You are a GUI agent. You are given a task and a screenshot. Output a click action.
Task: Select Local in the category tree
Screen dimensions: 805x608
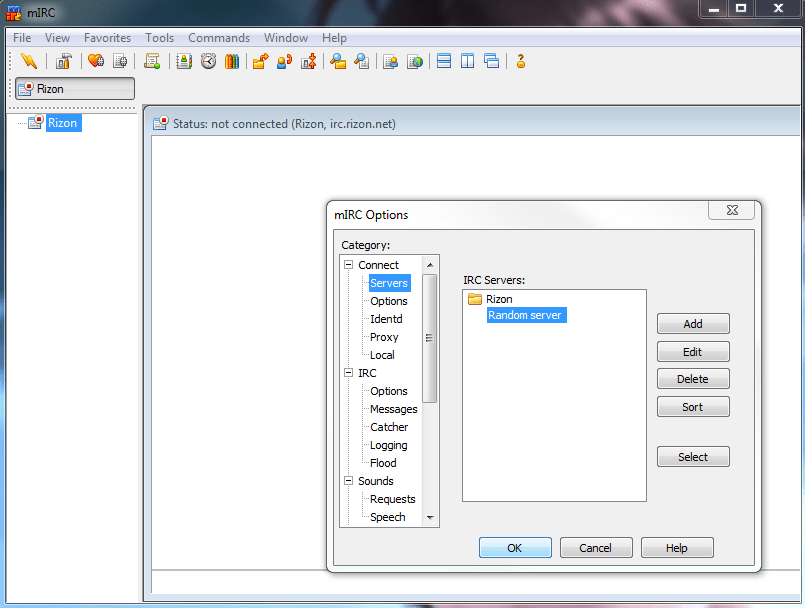tap(382, 355)
